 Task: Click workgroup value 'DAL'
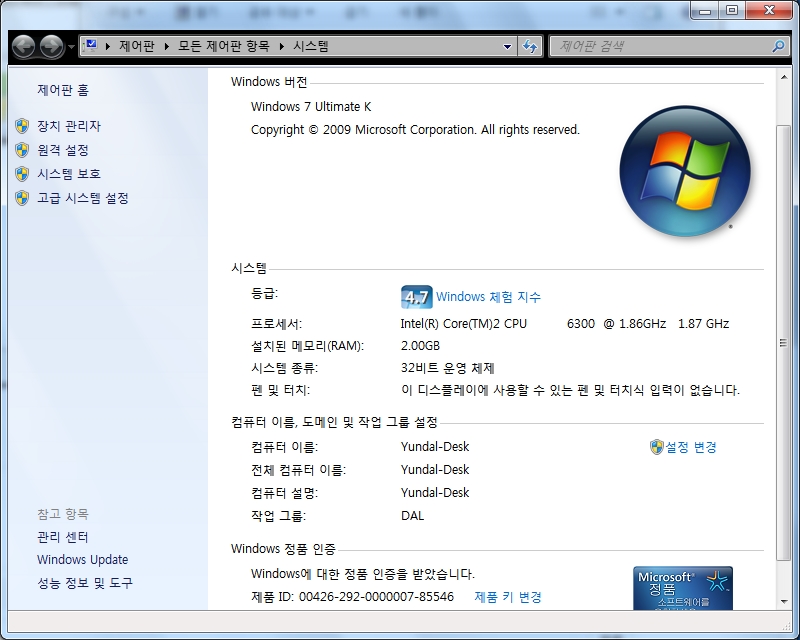pyautogui.click(x=412, y=515)
